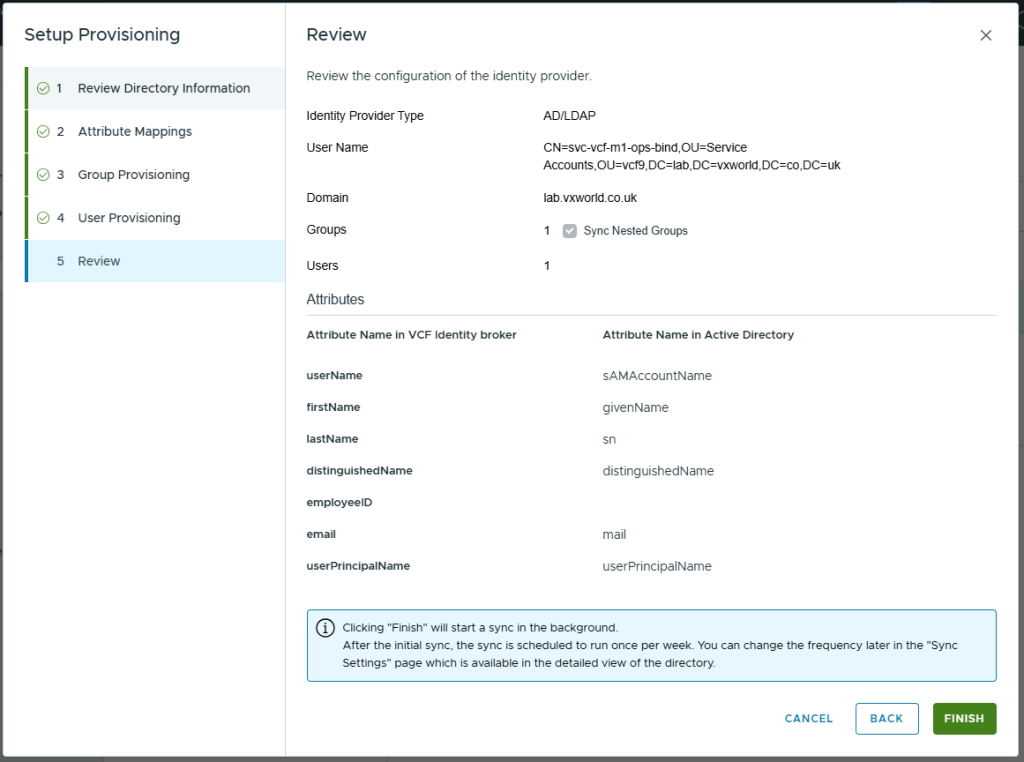The width and height of the screenshot is (1024, 762).
Task: Click the green checkmark icon for step 1
Action: point(43,88)
